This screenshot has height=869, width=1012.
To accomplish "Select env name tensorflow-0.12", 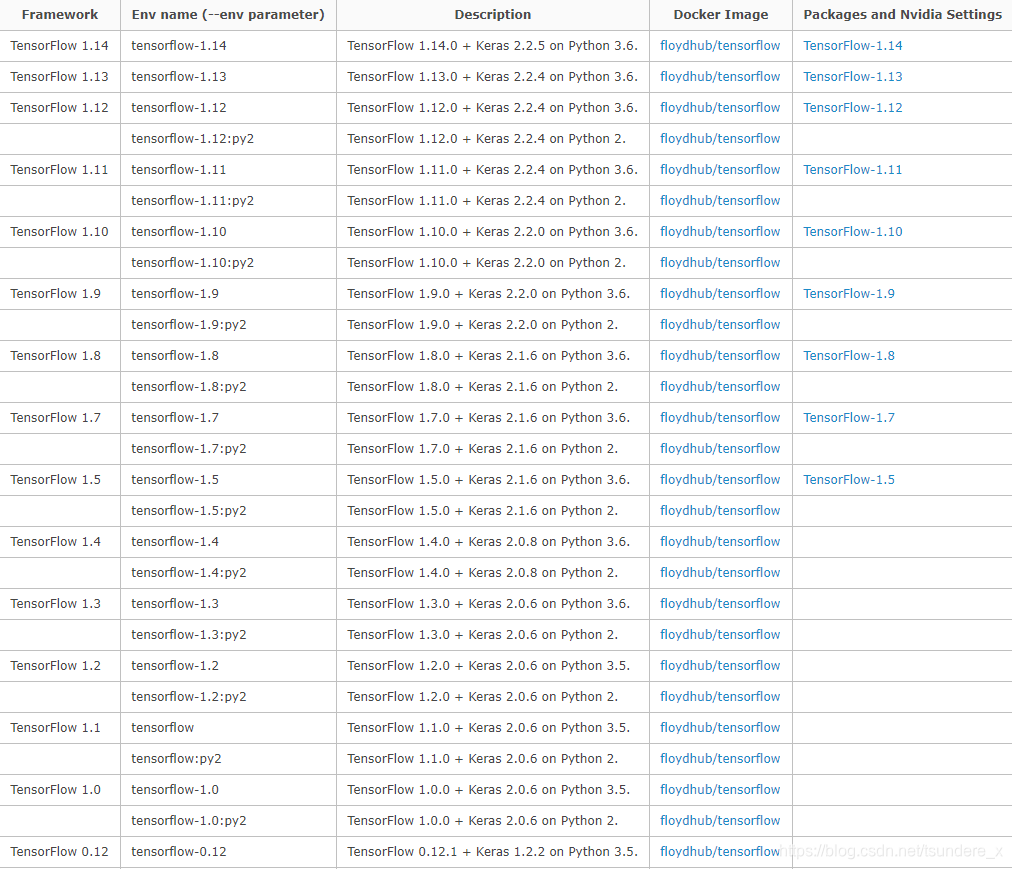I will click(179, 852).
